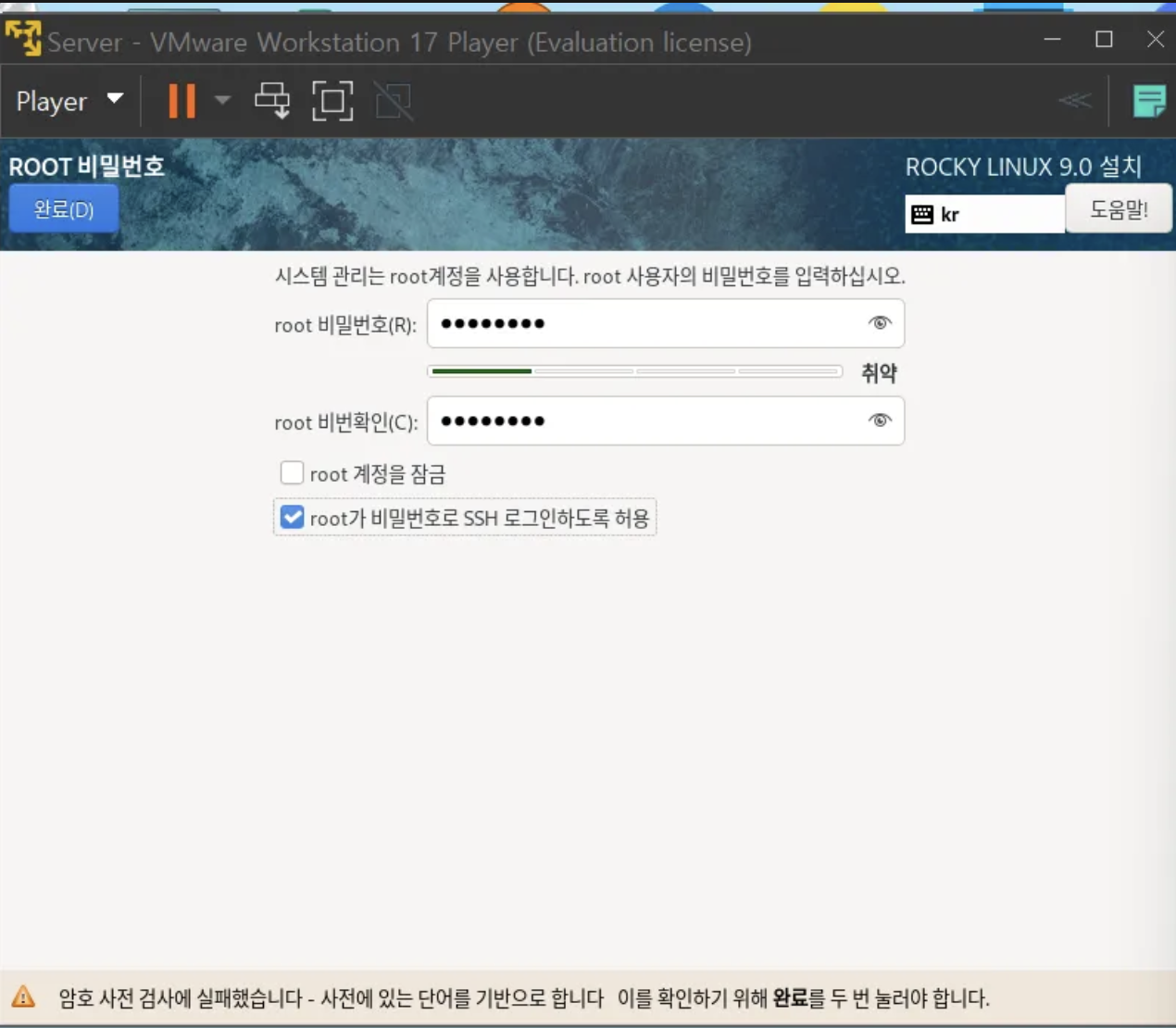Reveal the confirm password with eye icon

point(880,420)
